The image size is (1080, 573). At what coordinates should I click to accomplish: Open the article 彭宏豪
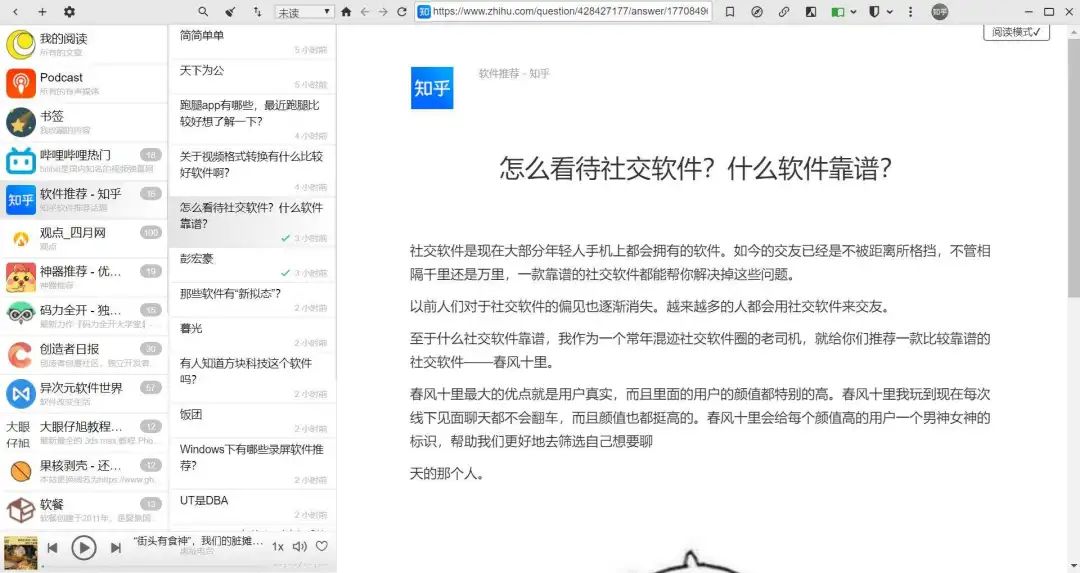tap(252, 265)
